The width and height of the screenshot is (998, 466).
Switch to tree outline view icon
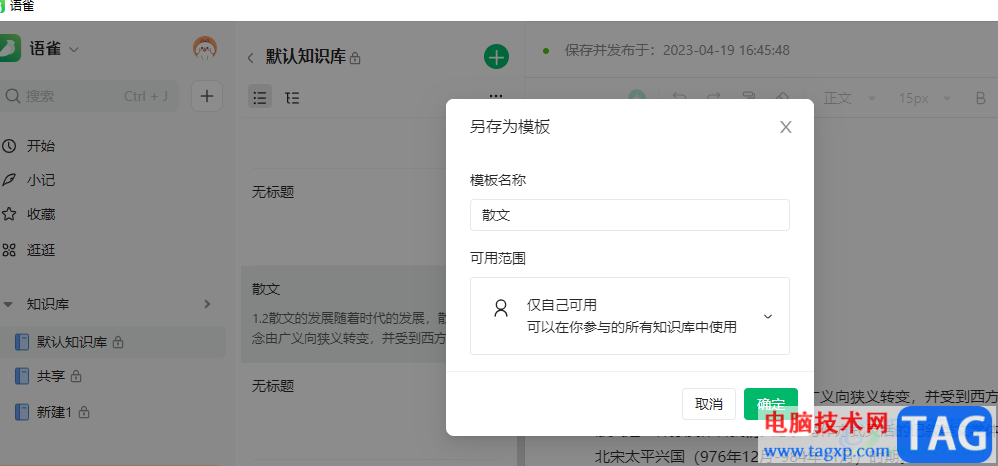pyautogui.click(x=292, y=97)
